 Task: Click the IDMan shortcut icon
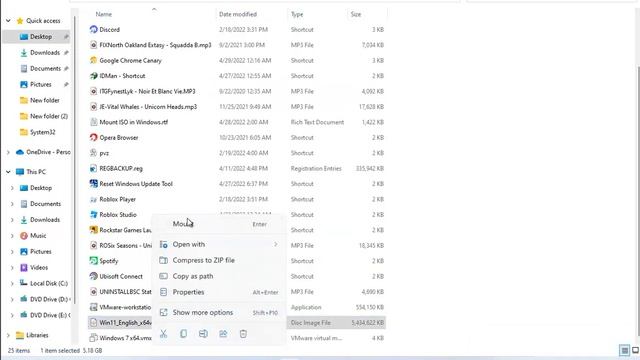[x=93, y=76]
